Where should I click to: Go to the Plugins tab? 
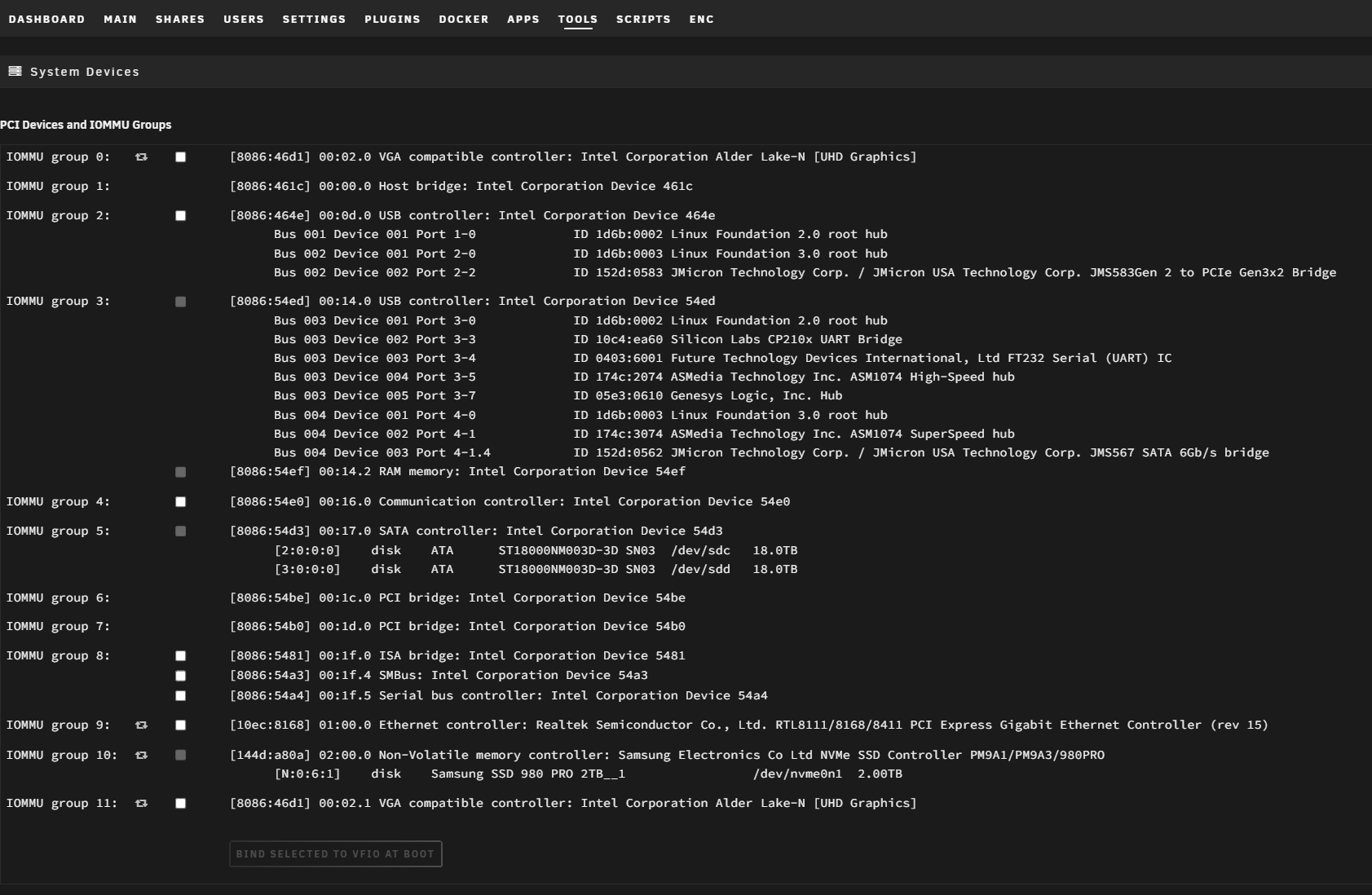[x=392, y=19]
